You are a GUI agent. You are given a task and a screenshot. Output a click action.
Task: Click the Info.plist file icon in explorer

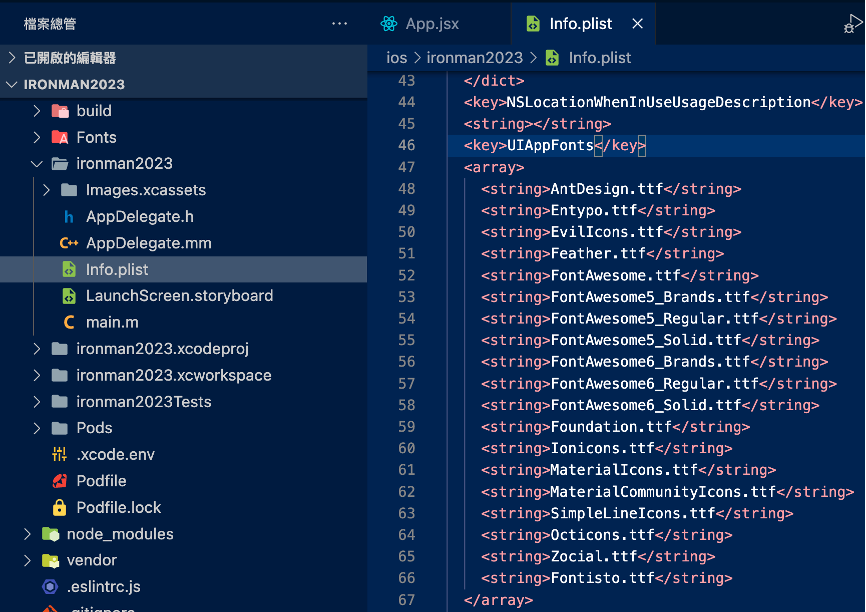(x=68, y=270)
